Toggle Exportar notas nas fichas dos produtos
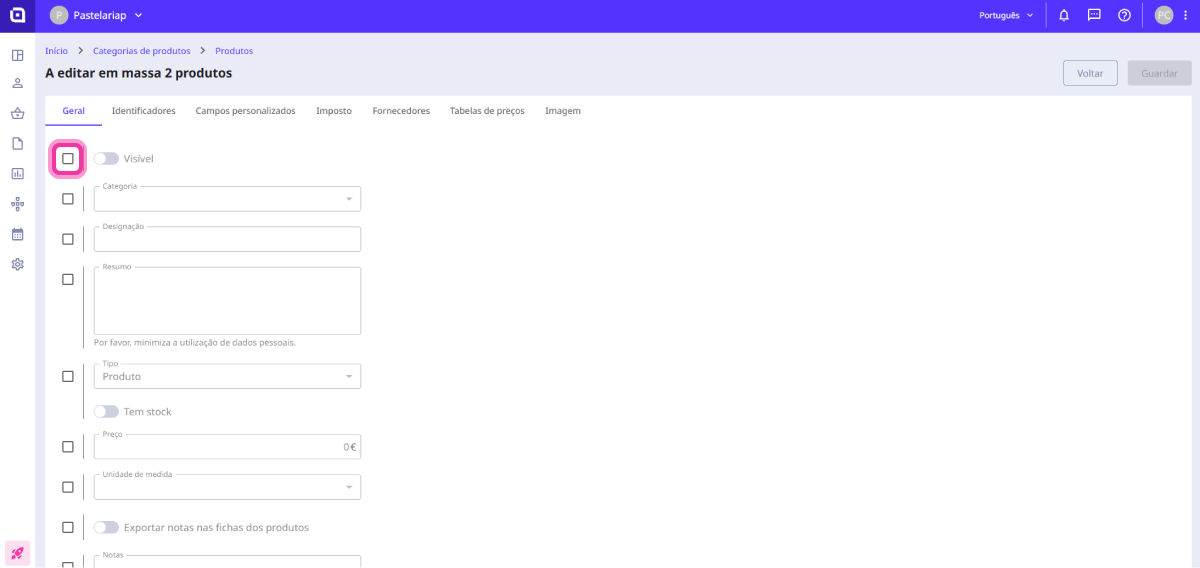Screen dimensions: 1200x568 pyautogui.click(x=106, y=527)
